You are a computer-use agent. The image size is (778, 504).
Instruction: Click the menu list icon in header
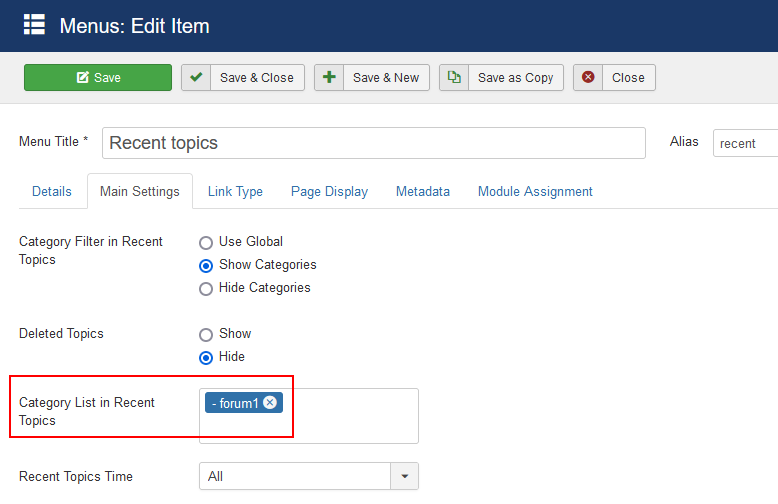(x=35, y=25)
